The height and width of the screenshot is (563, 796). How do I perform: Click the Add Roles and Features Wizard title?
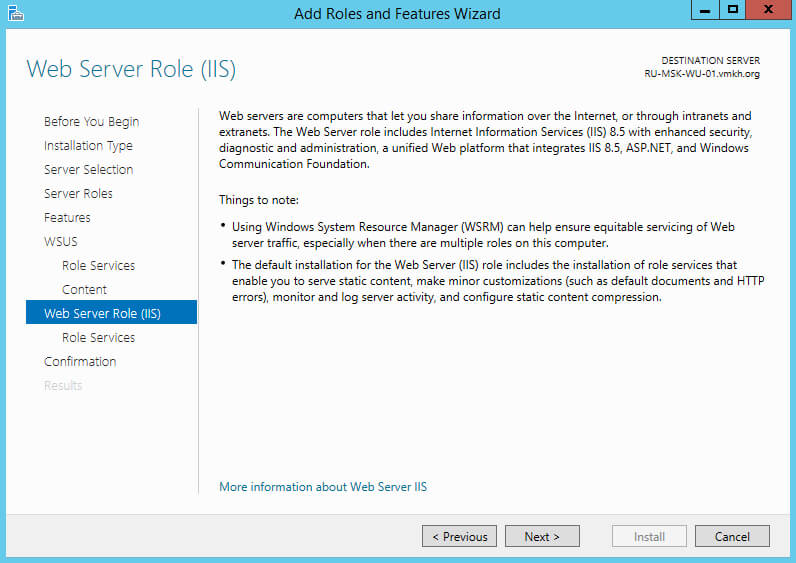pyautogui.click(x=397, y=14)
